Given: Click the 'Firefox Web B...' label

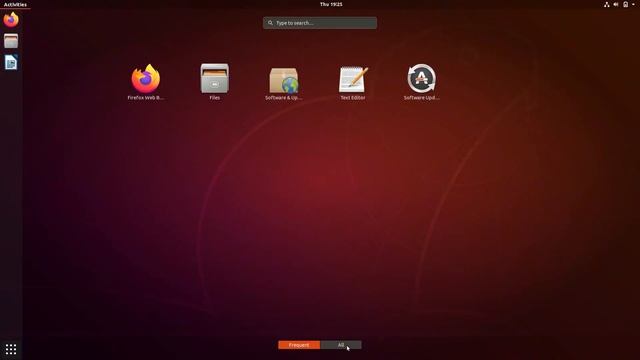Looking at the screenshot, I should point(146,98).
